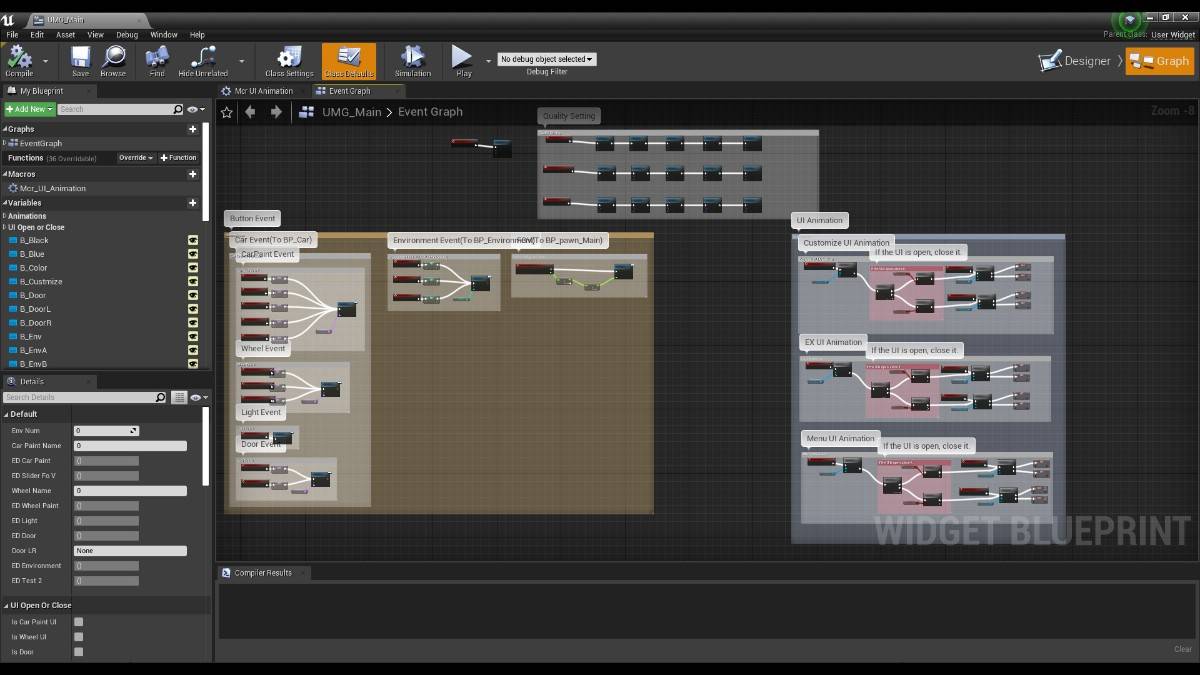Click the Play toolbar icon

462,56
